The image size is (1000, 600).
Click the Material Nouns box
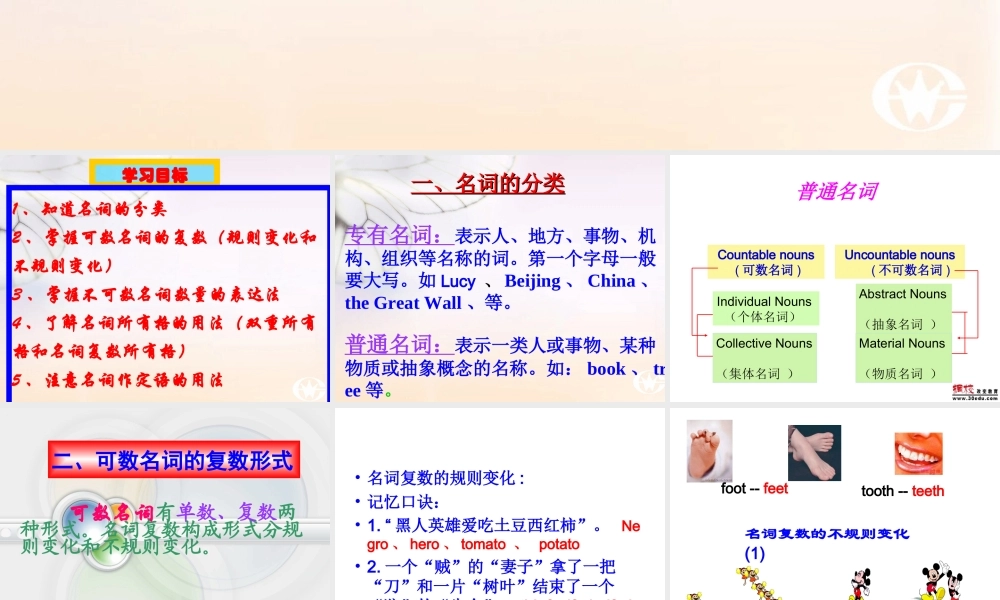[903, 358]
